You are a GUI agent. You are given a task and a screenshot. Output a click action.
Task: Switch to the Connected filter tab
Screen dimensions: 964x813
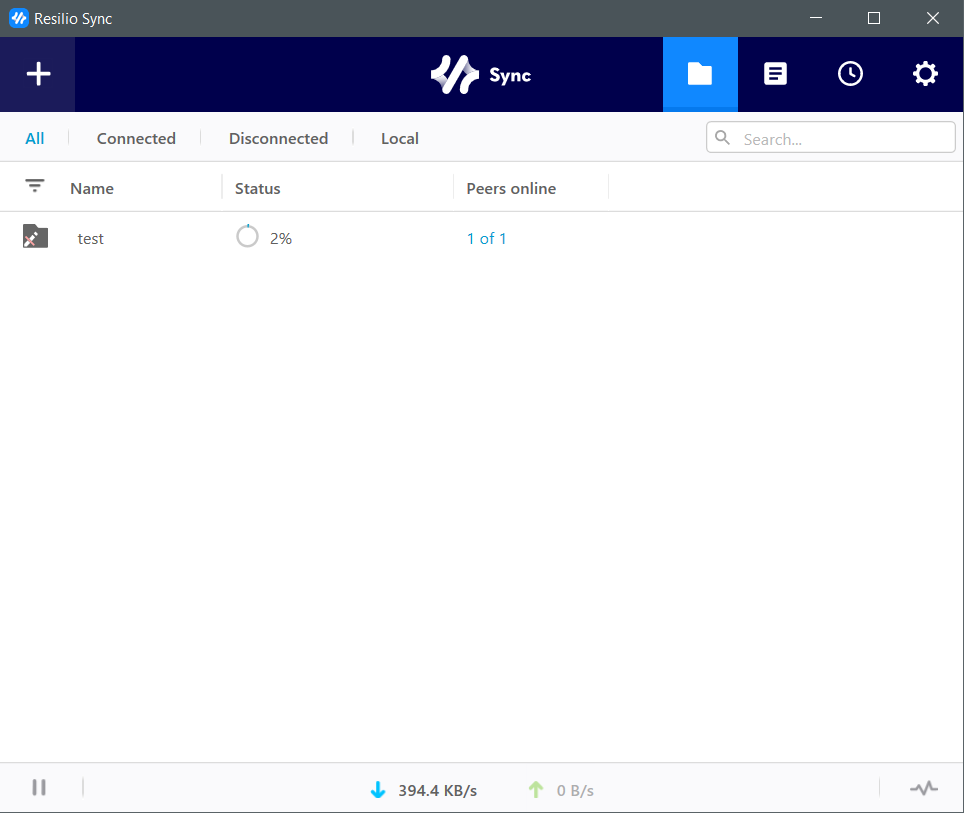click(136, 139)
